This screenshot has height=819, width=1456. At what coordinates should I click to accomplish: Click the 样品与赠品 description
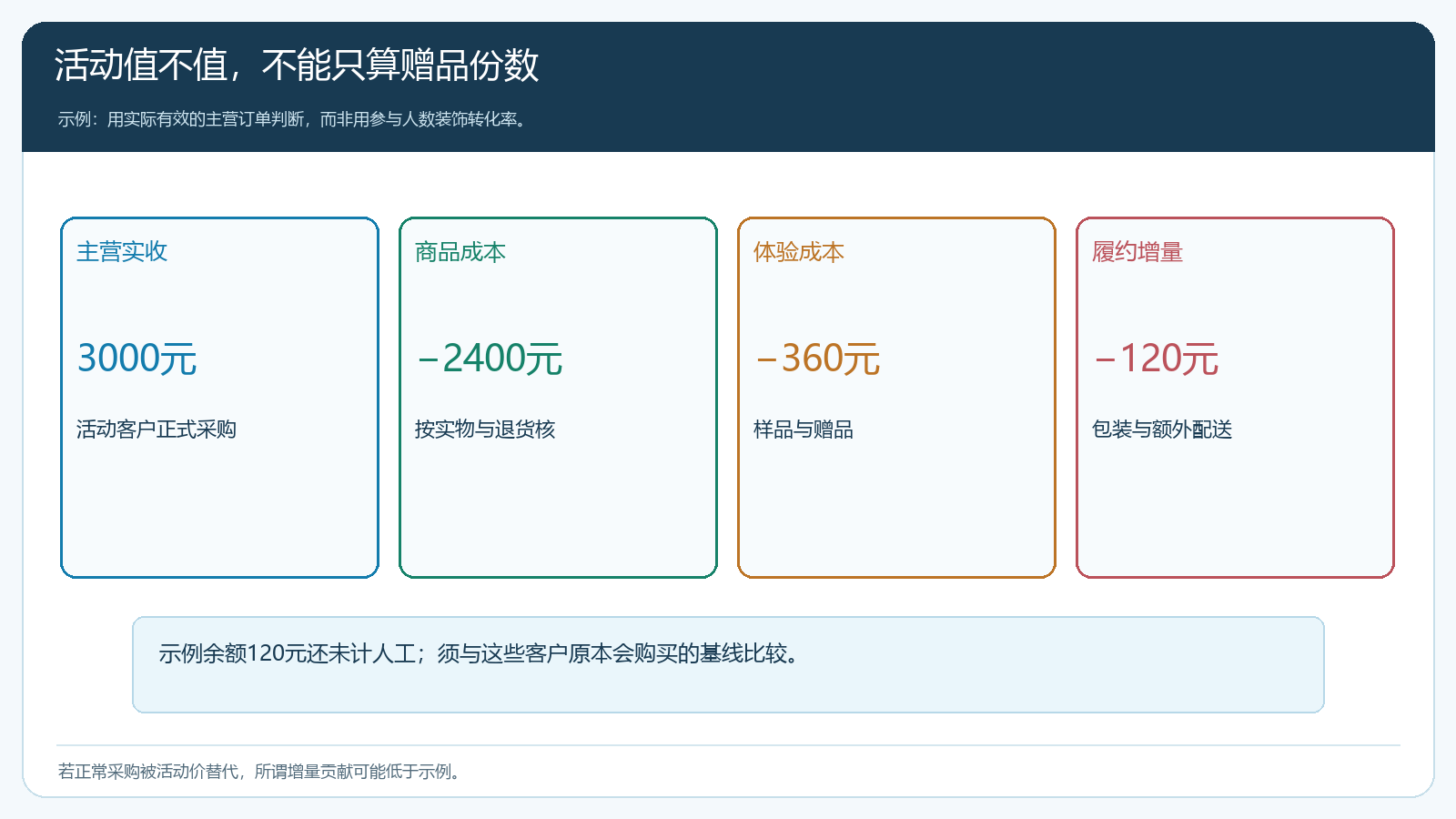(804, 430)
